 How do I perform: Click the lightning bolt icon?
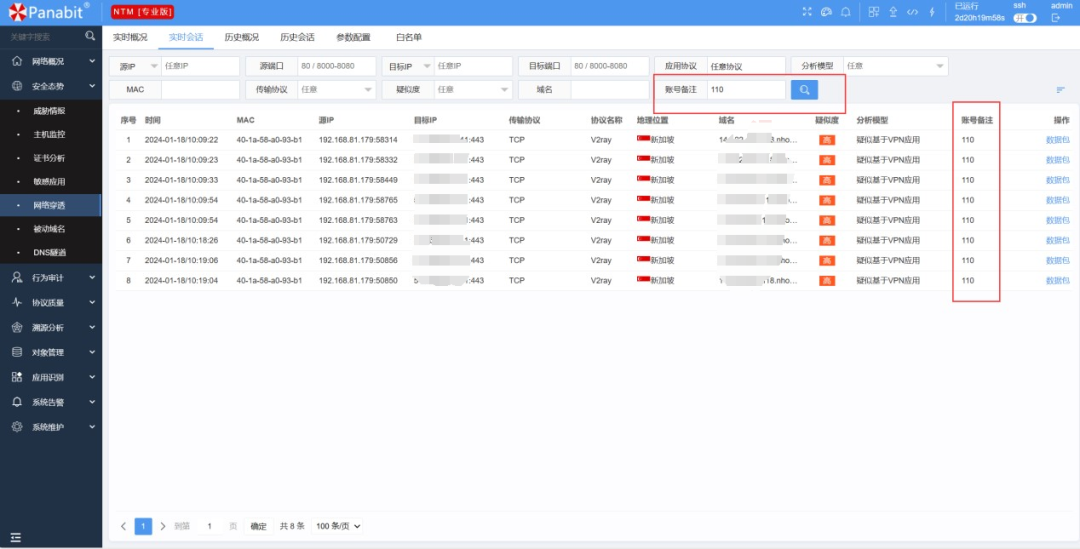tap(932, 12)
